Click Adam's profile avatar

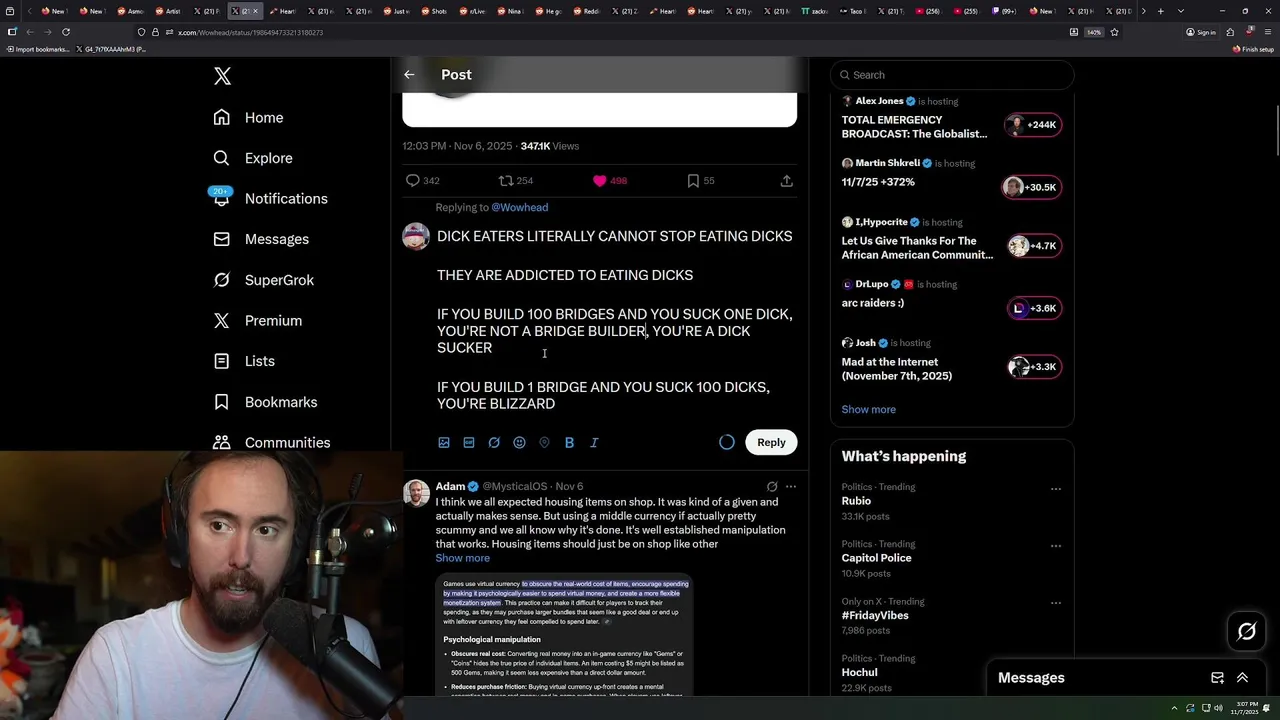coord(416,493)
